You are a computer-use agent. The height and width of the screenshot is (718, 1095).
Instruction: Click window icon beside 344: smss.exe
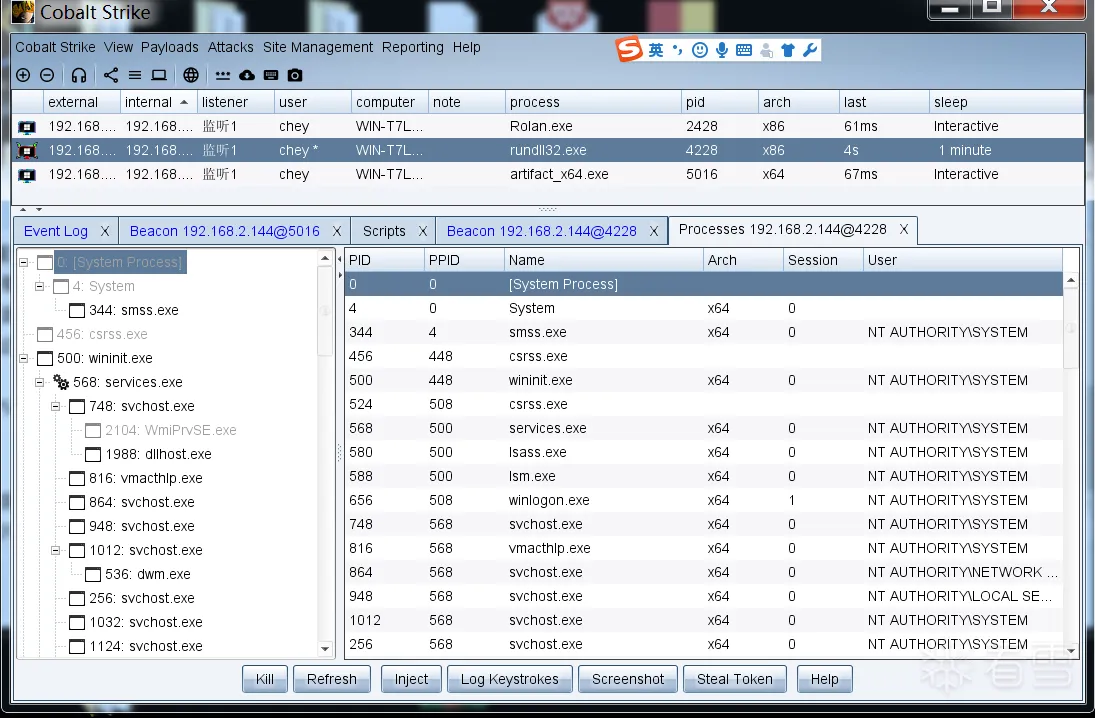click(77, 311)
